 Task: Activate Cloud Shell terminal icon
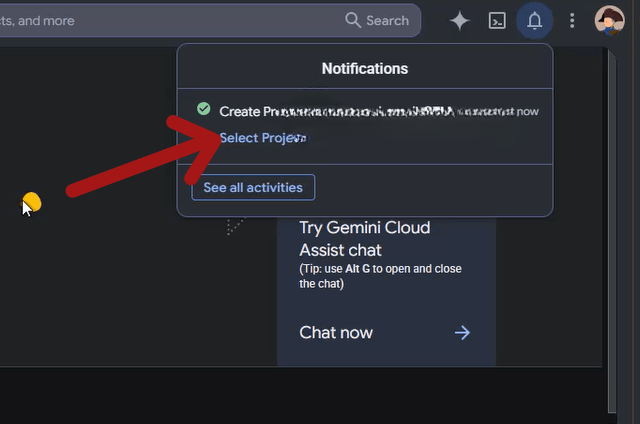pos(497,20)
